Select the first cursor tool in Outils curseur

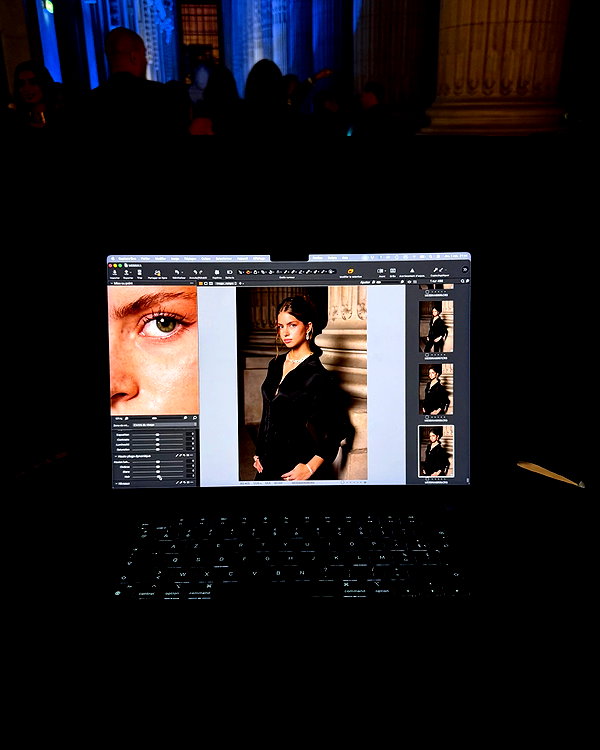(x=240, y=272)
